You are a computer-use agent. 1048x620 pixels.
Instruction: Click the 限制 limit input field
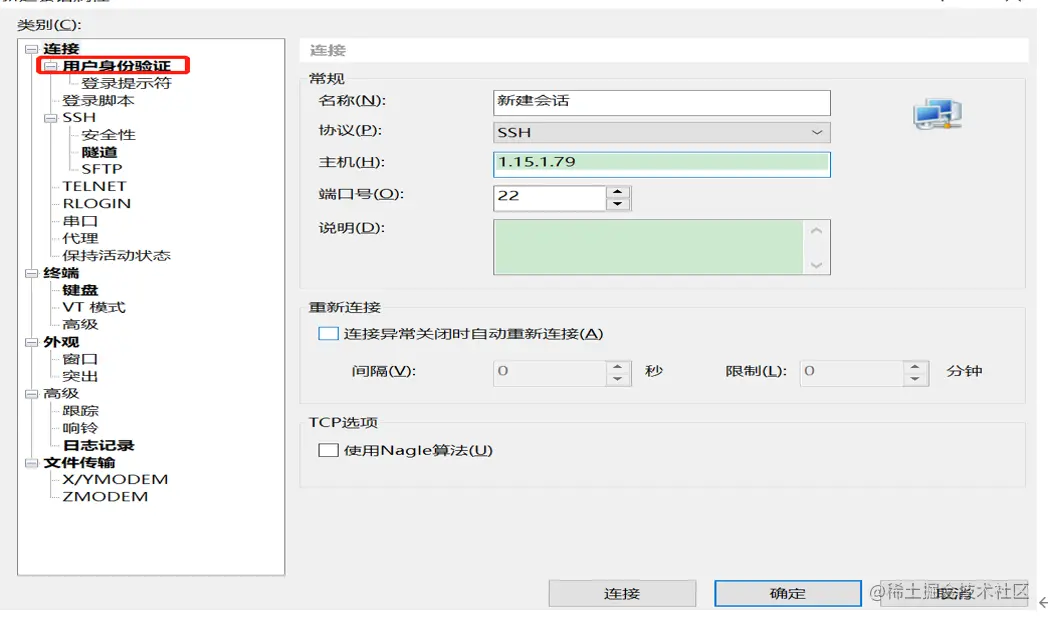tap(852, 373)
